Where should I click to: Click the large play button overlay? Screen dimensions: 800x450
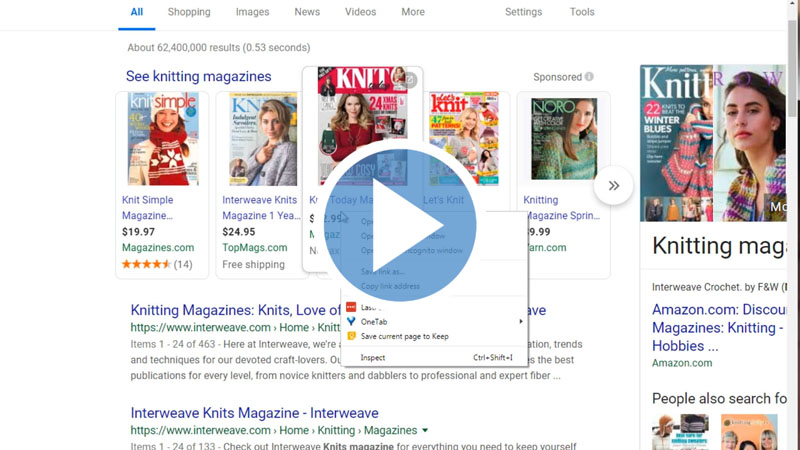400,225
